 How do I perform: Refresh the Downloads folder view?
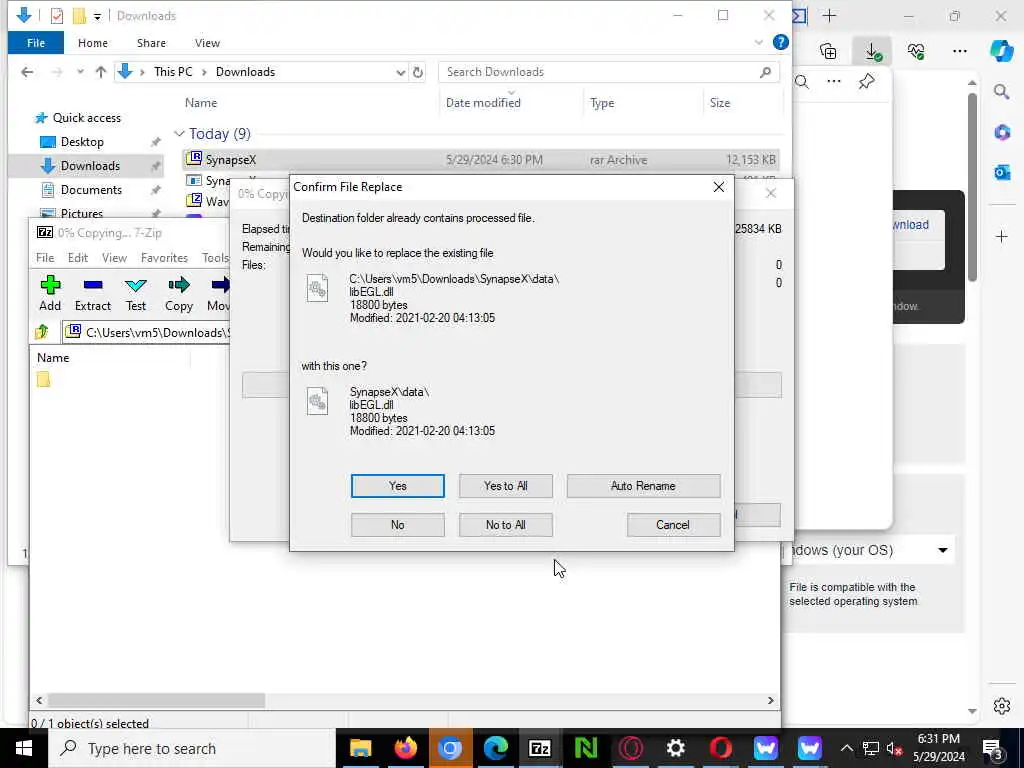point(418,72)
